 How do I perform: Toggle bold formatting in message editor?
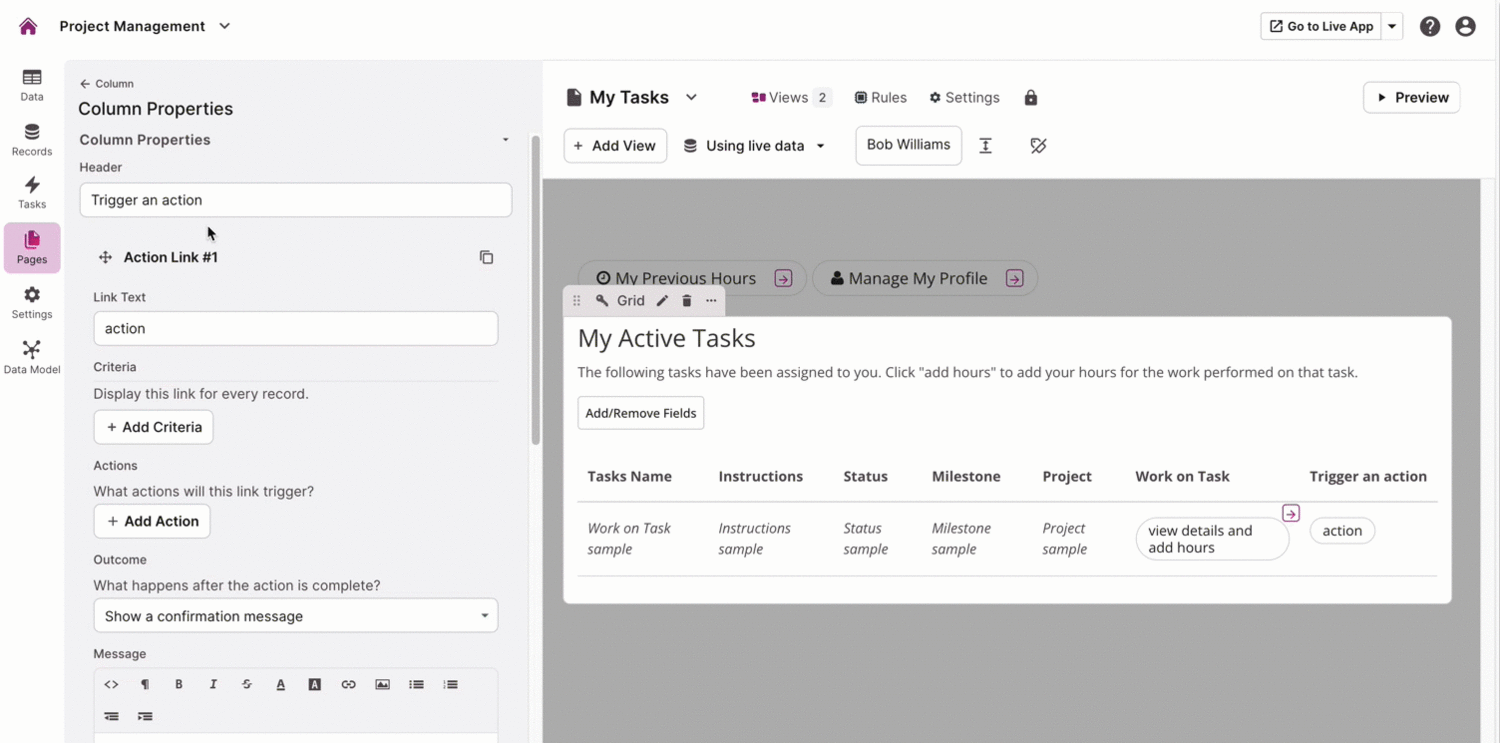179,684
